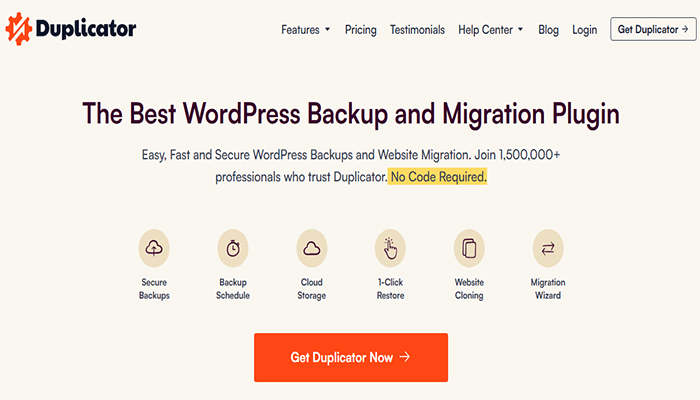Click the Cloud Storage cloud icon
The width and height of the screenshot is (700, 400).
tap(312, 247)
